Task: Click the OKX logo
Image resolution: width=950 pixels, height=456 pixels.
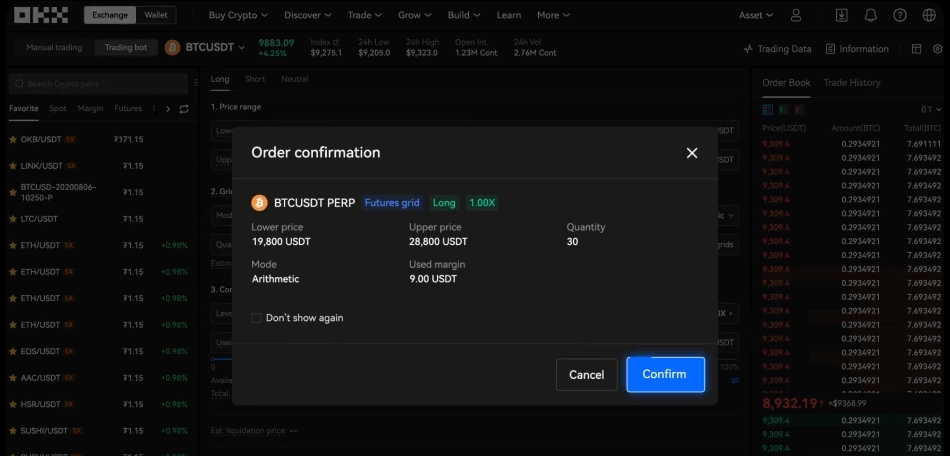Action: (41, 15)
